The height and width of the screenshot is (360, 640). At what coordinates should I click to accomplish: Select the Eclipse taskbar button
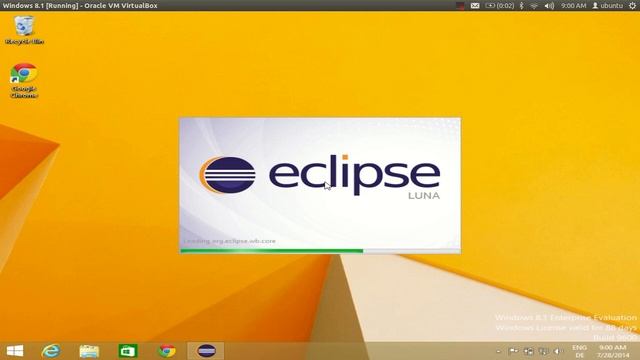pos(206,351)
